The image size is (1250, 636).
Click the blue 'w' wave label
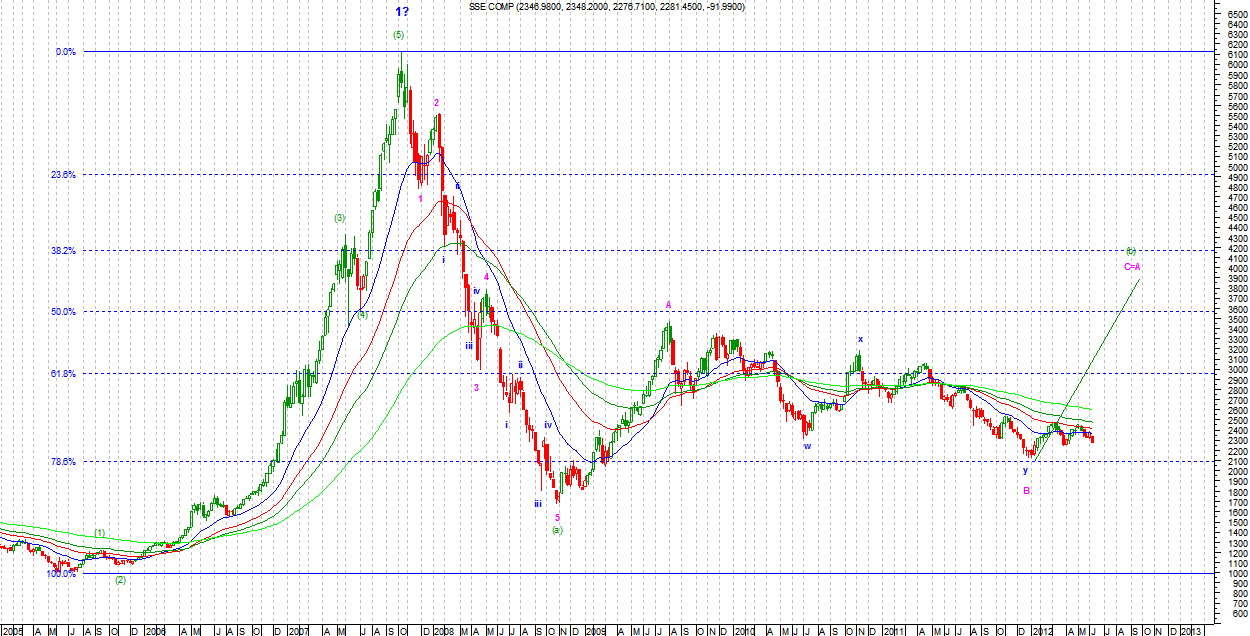coord(806,446)
